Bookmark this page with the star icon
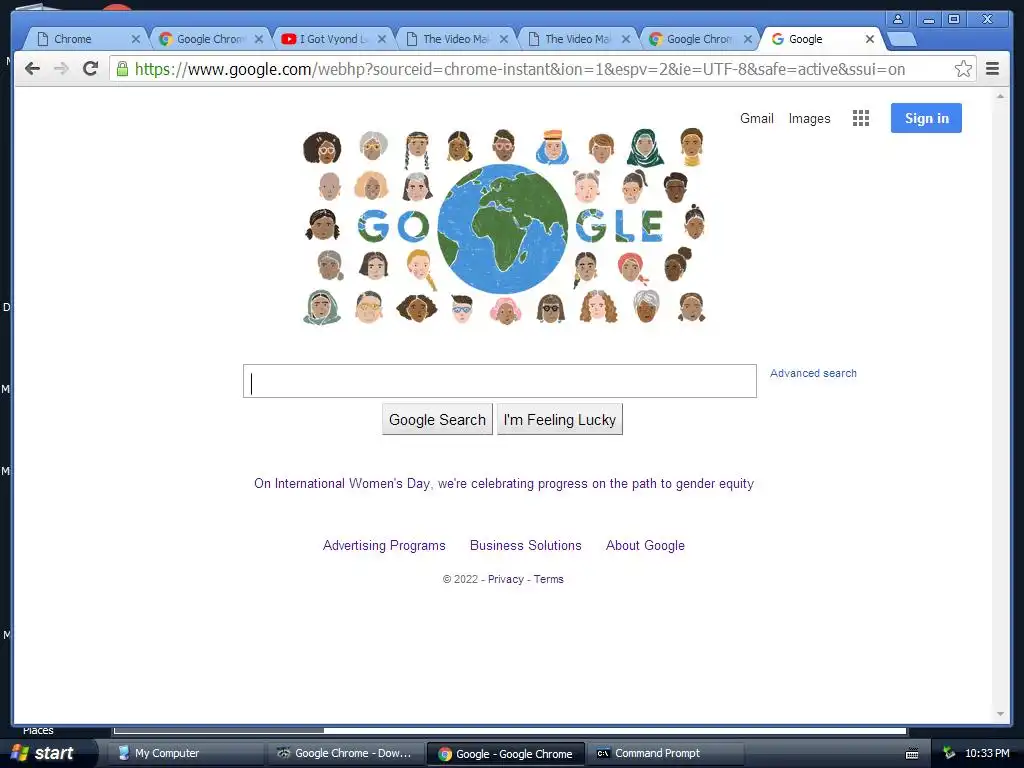This screenshot has width=1024, height=768. click(963, 69)
